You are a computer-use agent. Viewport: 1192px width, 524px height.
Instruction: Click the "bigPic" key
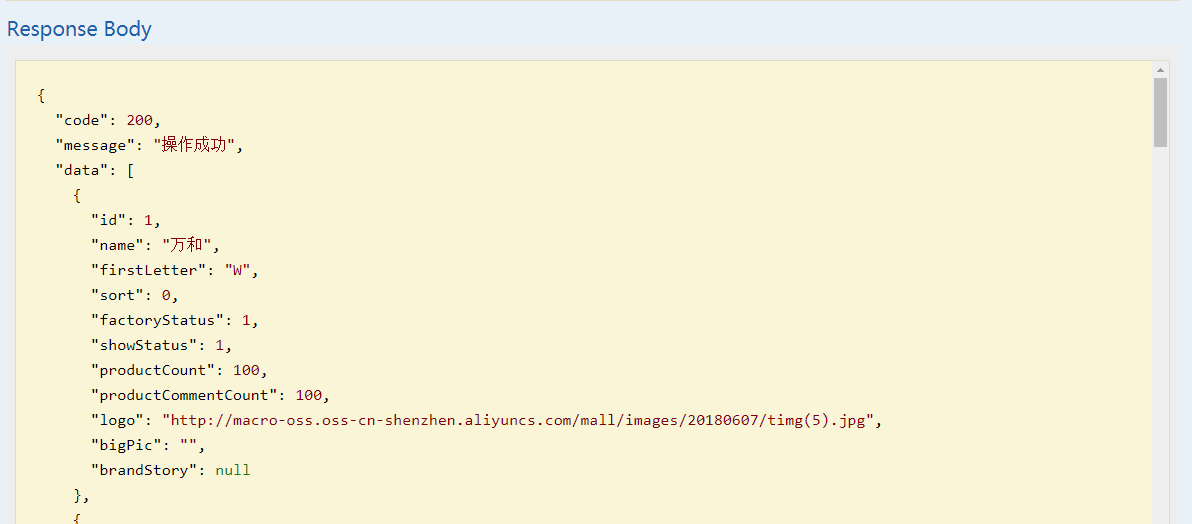tap(126, 445)
